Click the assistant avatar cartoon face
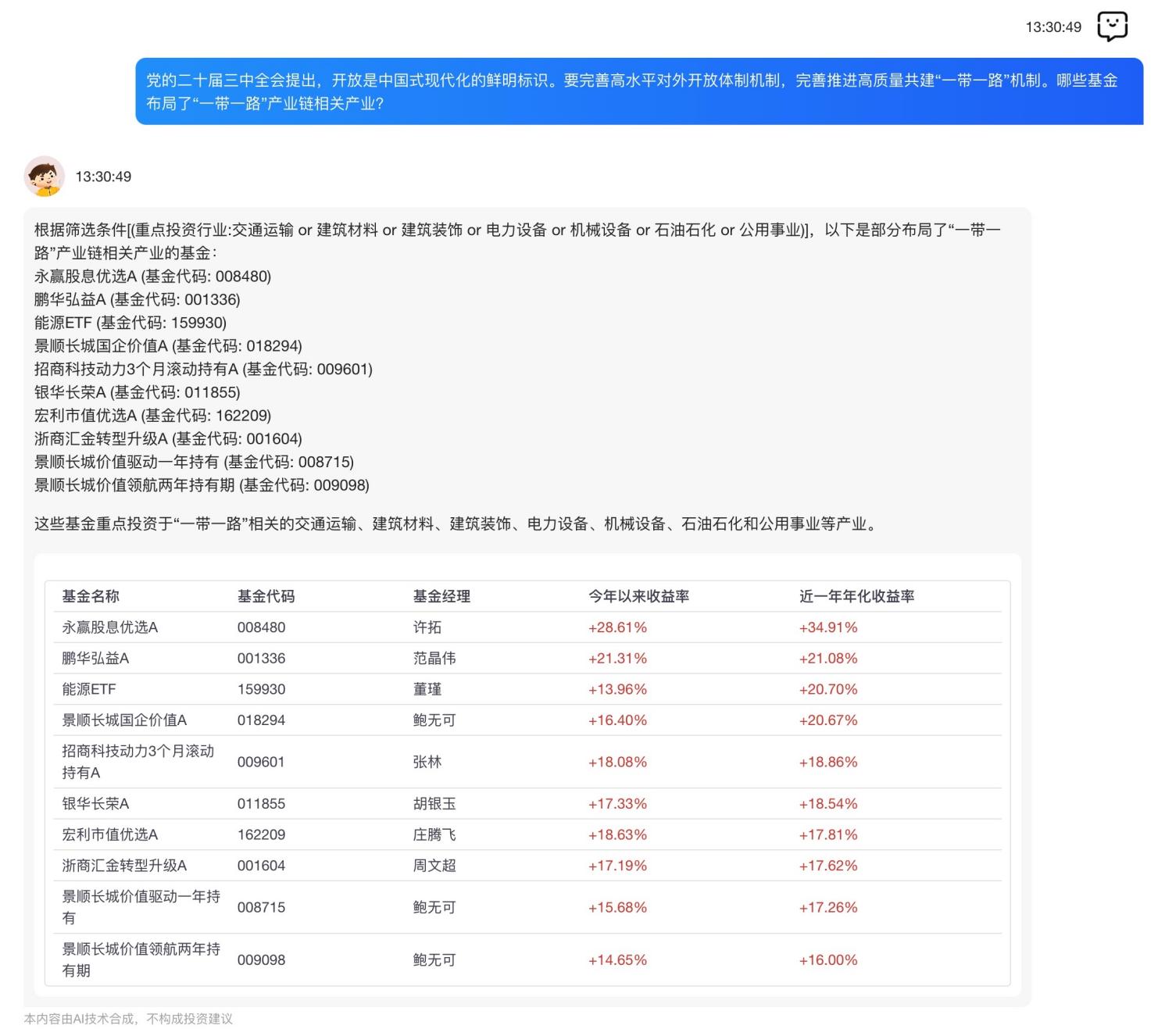The image size is (1158, 1036). [x=44, y=176]
